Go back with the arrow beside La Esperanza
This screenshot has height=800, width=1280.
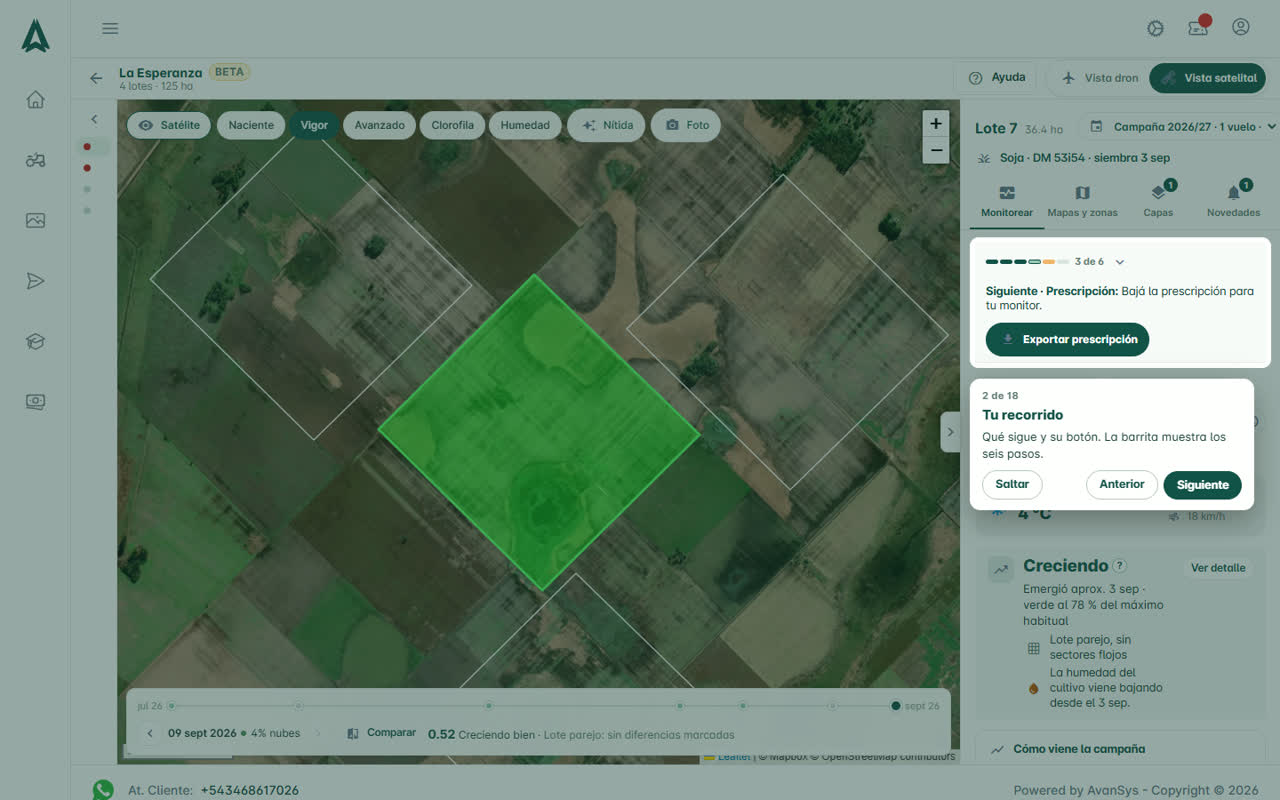click(96, 78)
